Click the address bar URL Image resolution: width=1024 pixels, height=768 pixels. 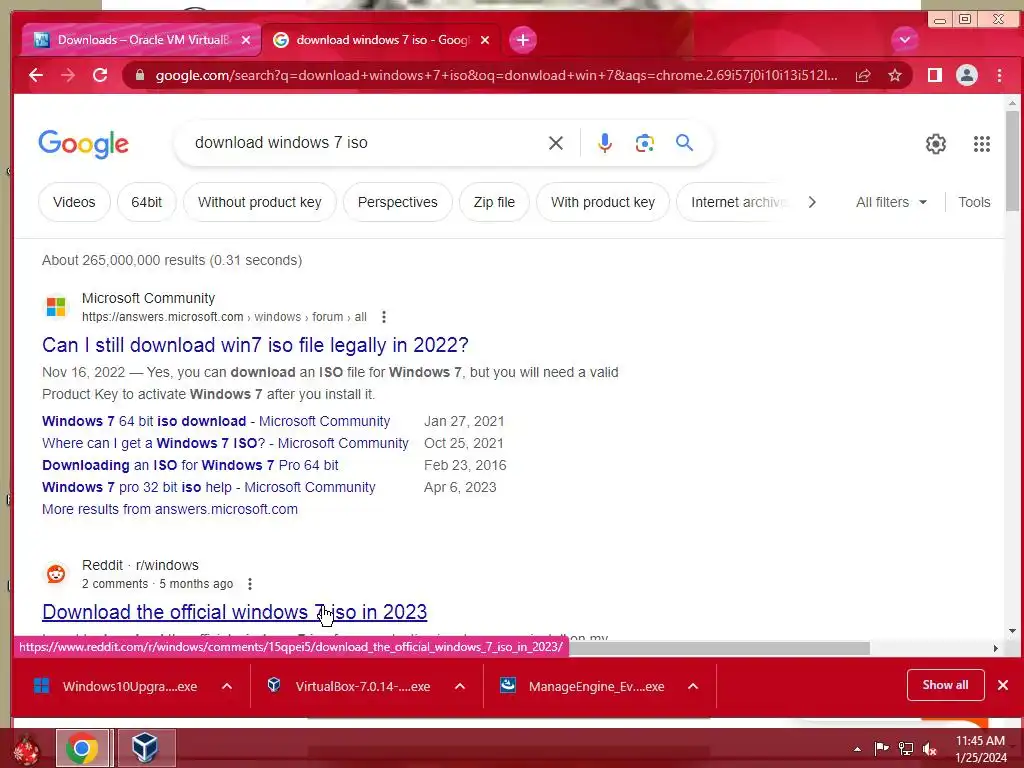[x=496, y=75]
